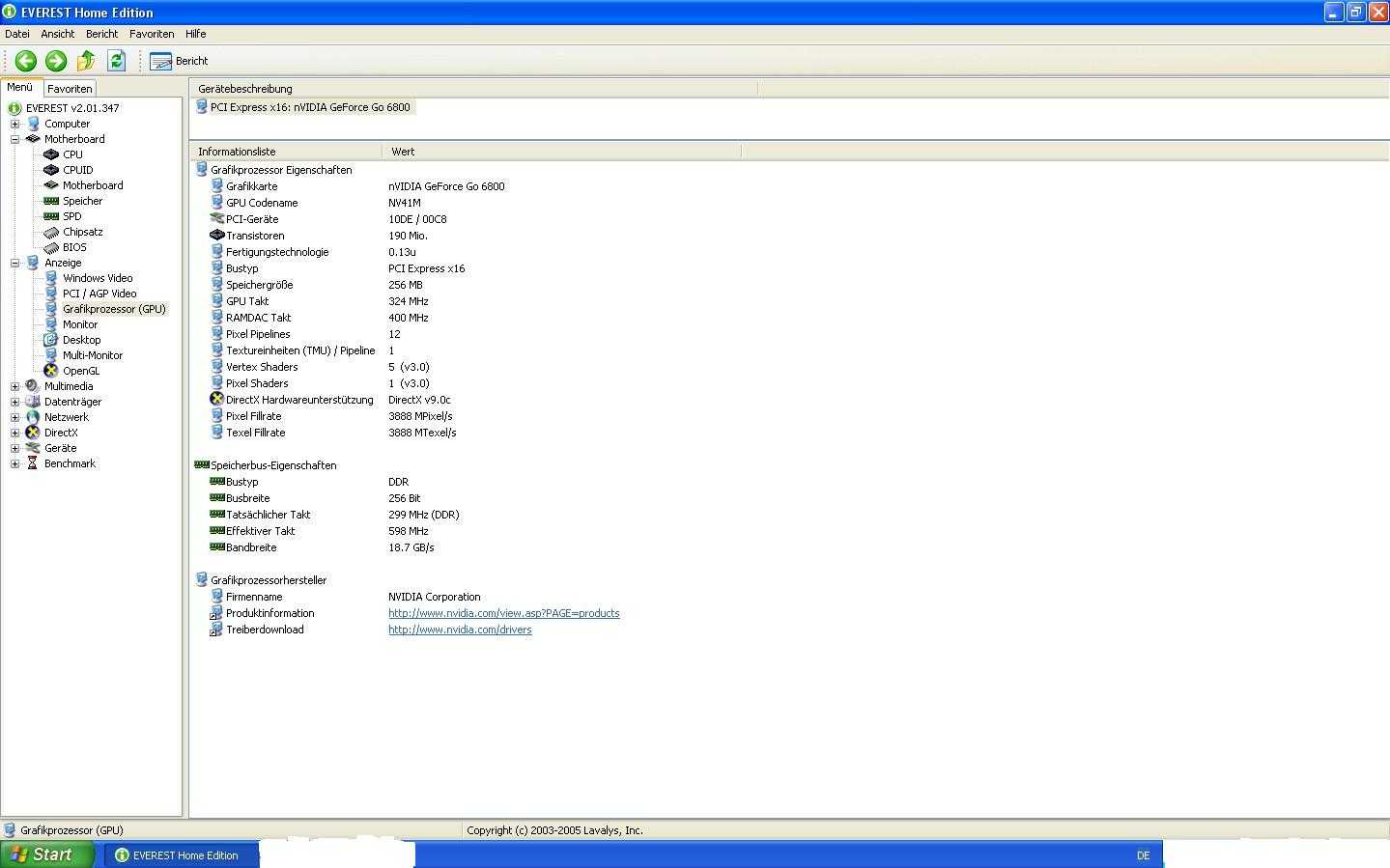The image size is (1390, 868).
Task: Expand the DirectX tree node
Action: click(x=14, y=433)
